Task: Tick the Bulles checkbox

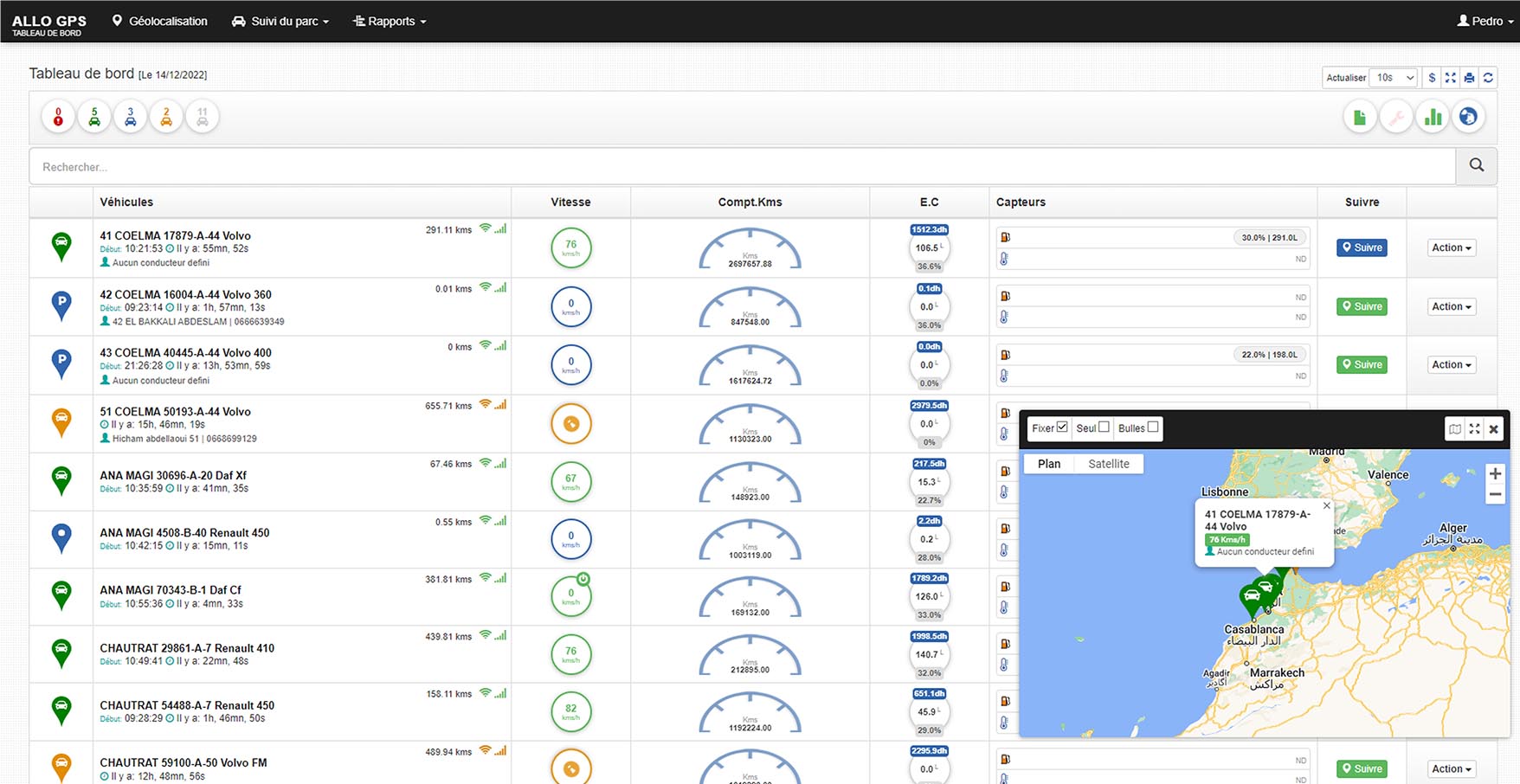Action: coord(1152,427)
